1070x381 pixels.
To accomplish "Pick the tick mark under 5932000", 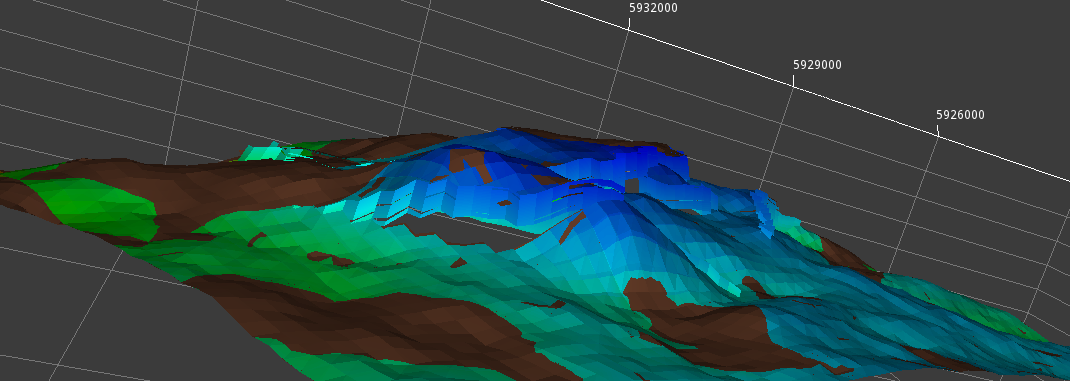I will (x=628, y=23).
